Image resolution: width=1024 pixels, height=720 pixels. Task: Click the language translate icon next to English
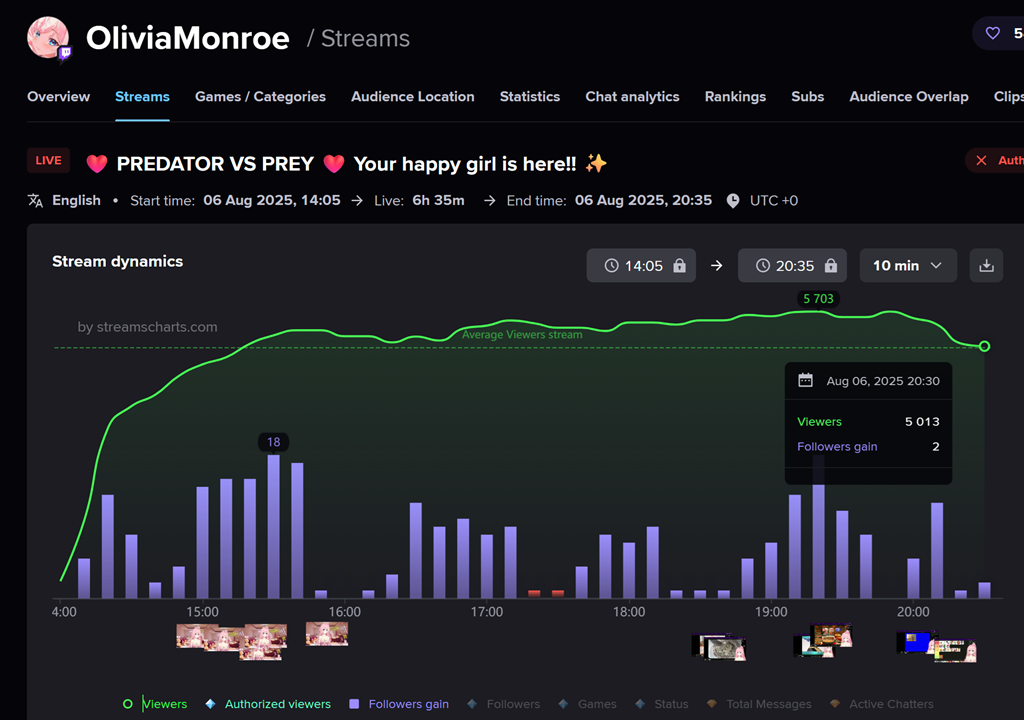(x=35, y=201)
